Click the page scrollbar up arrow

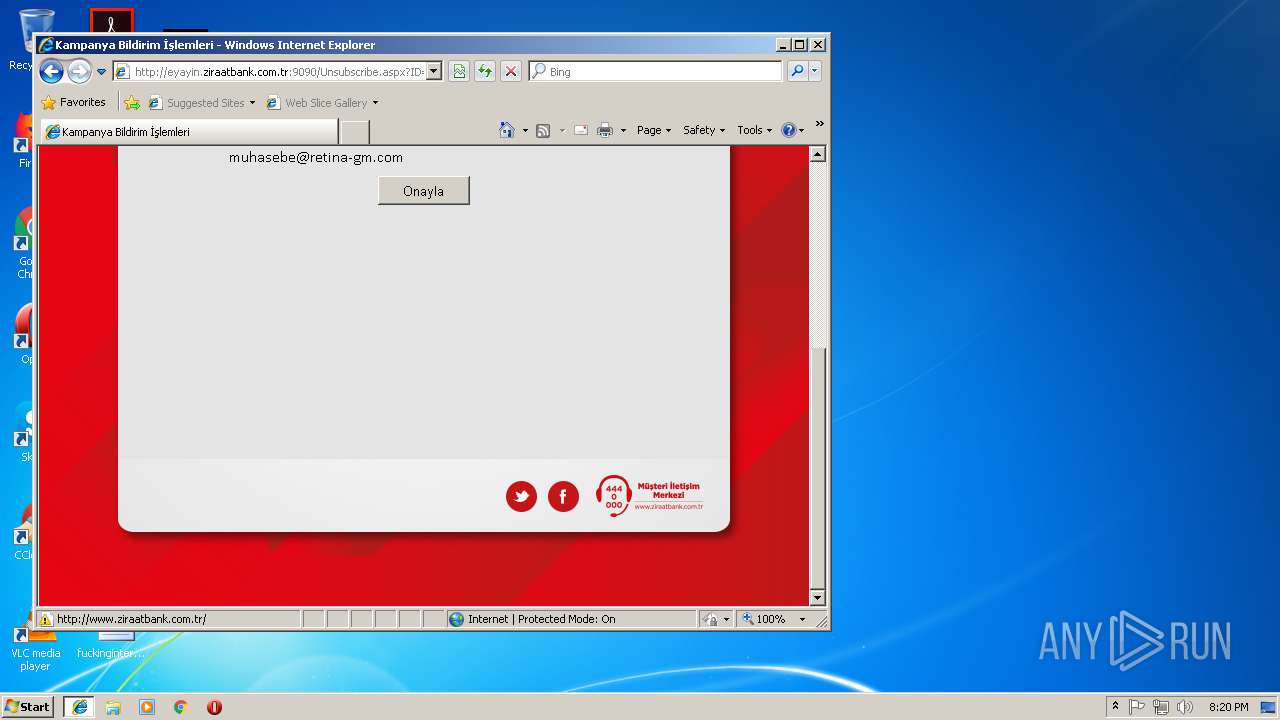pyautogui.click(x=817, y=154)
